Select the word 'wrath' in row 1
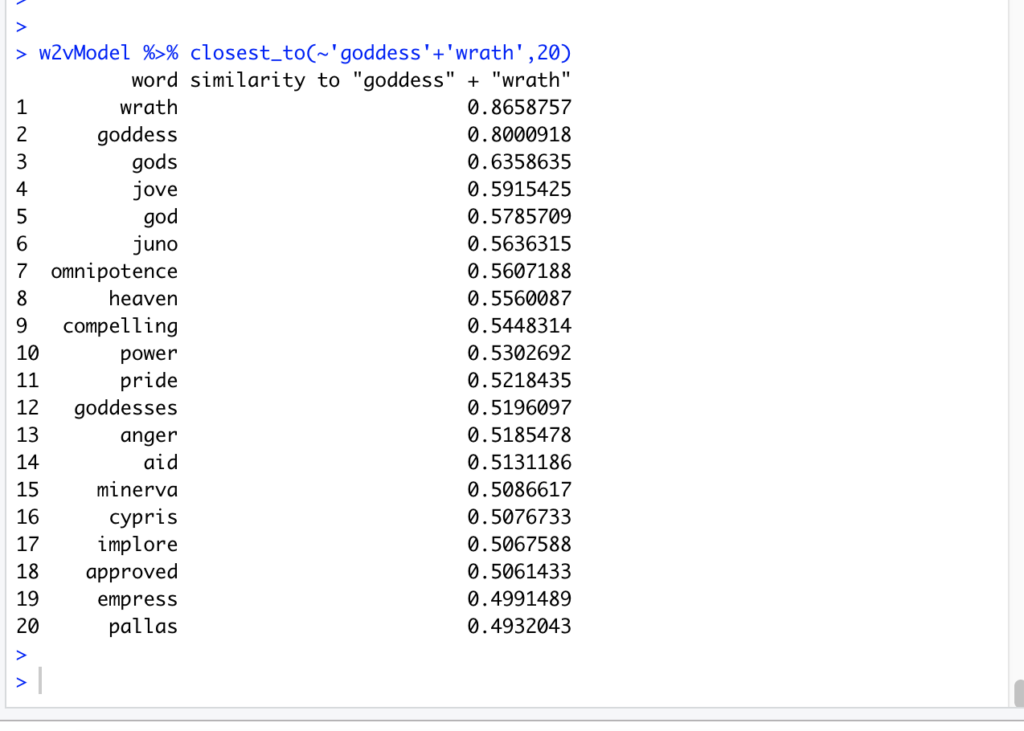The height and width of the screenshot is (731, 1024). pos(148,107)
